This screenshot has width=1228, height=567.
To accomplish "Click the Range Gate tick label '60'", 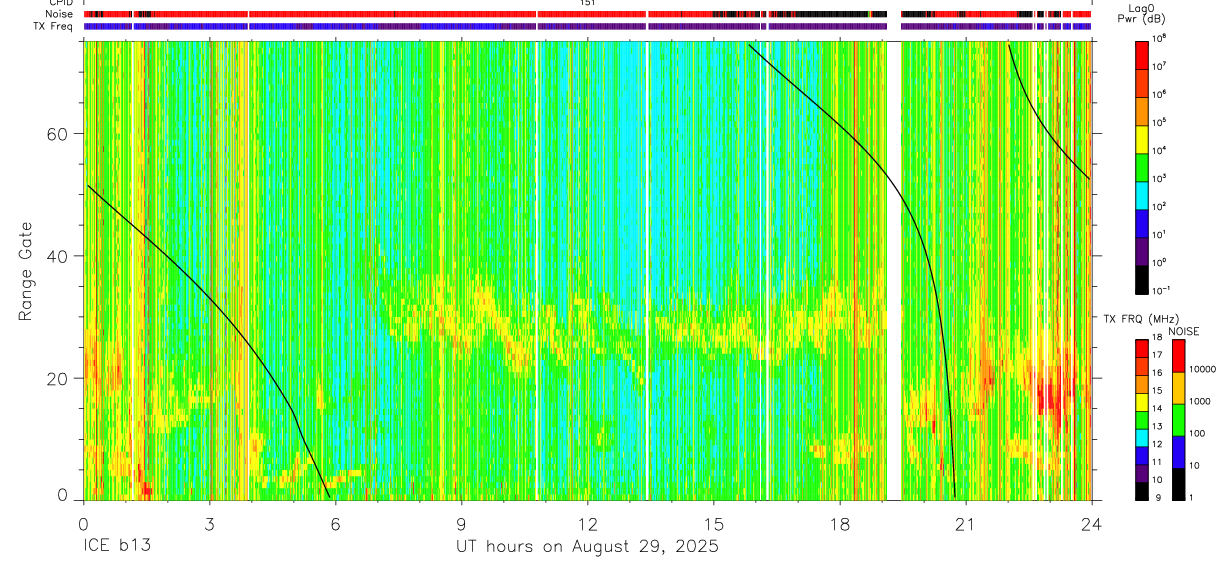I will (59, 134).
